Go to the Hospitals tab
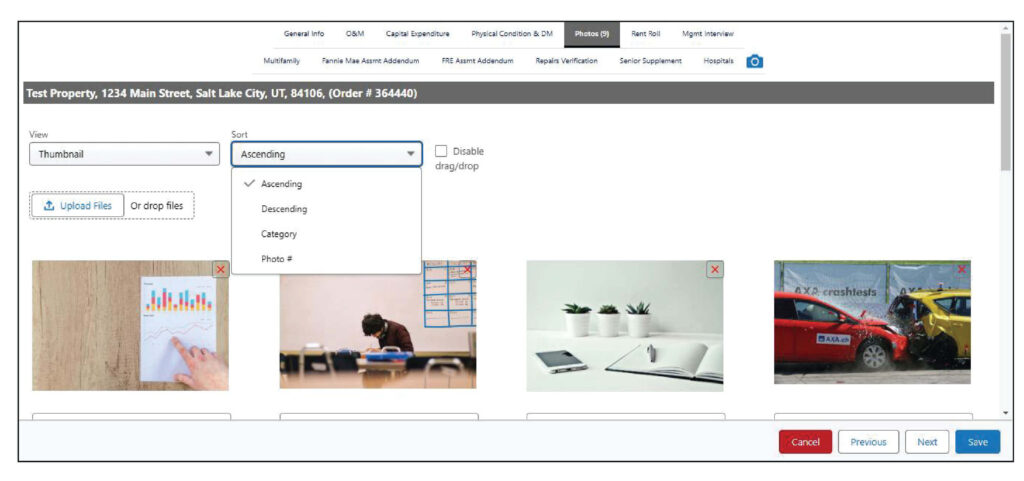The height and width of the screenshot is (481, 1024). 718,61
